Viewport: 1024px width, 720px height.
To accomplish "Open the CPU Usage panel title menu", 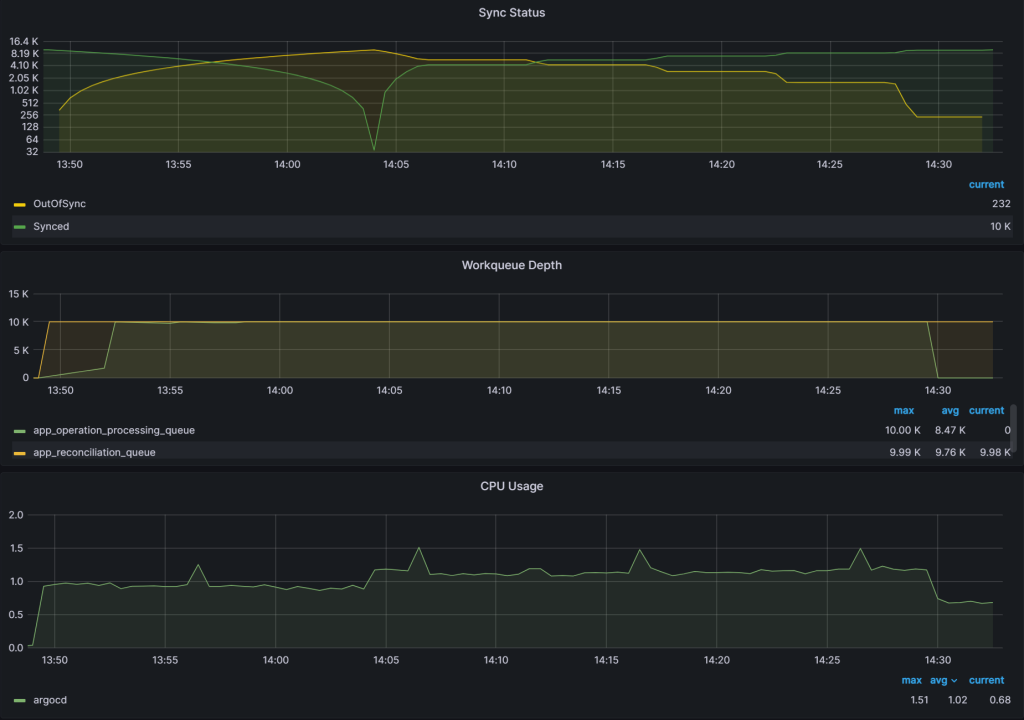I will pos(512,486).
